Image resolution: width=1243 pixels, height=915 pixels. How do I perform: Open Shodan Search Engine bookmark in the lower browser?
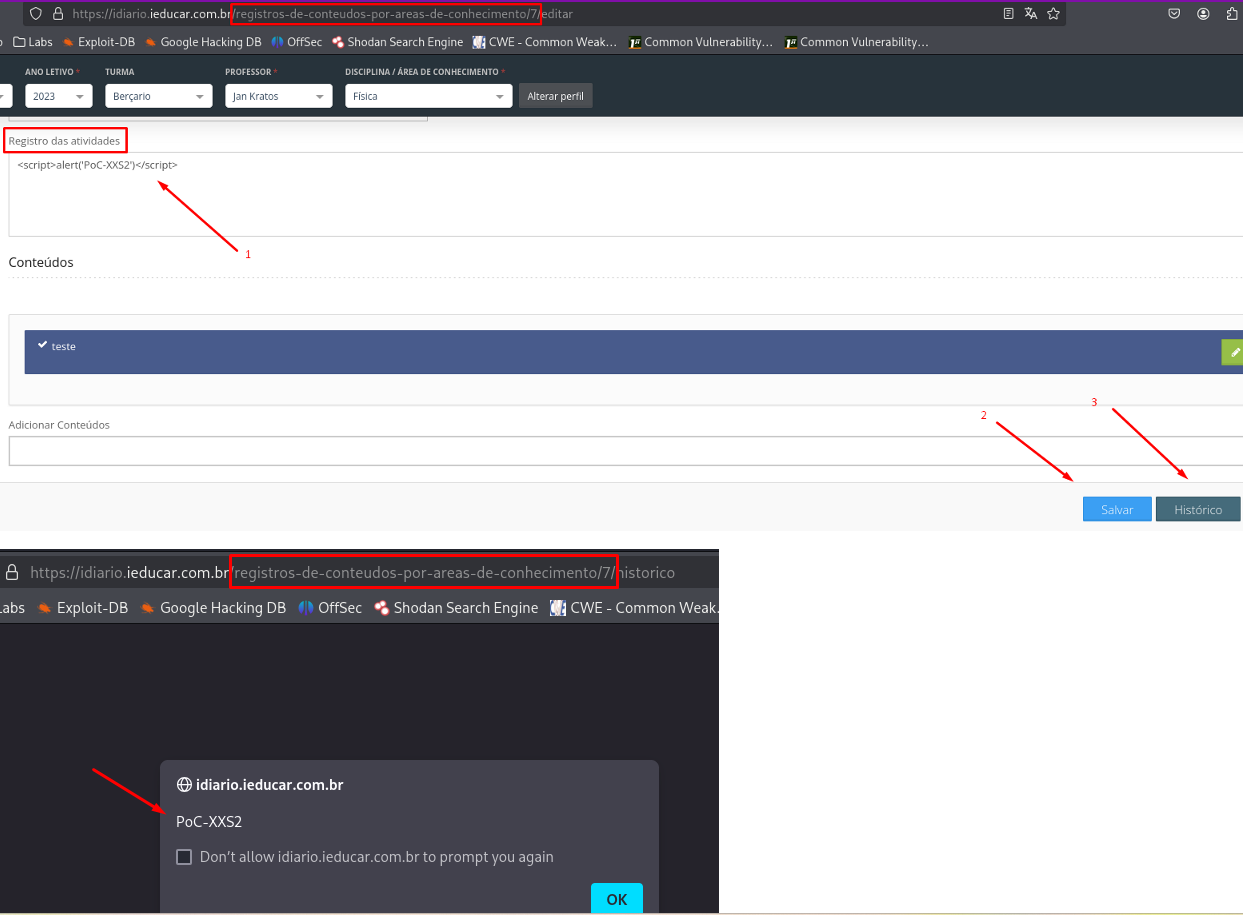tap(456, 607)
